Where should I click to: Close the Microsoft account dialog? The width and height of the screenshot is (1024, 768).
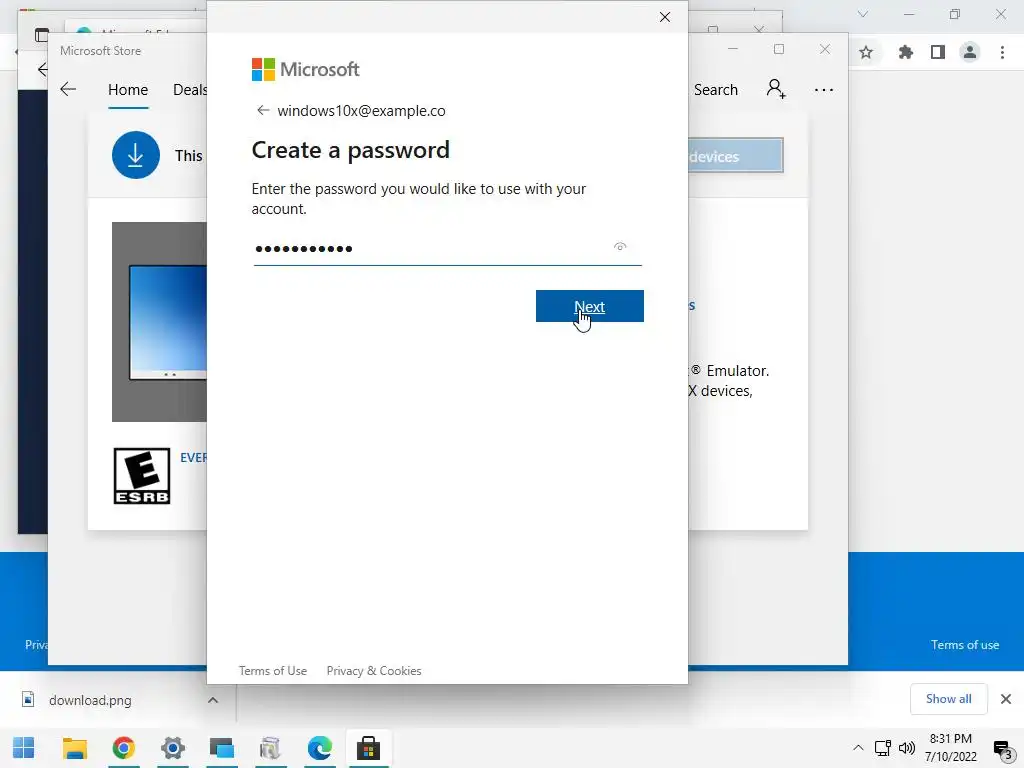[665, 17]
